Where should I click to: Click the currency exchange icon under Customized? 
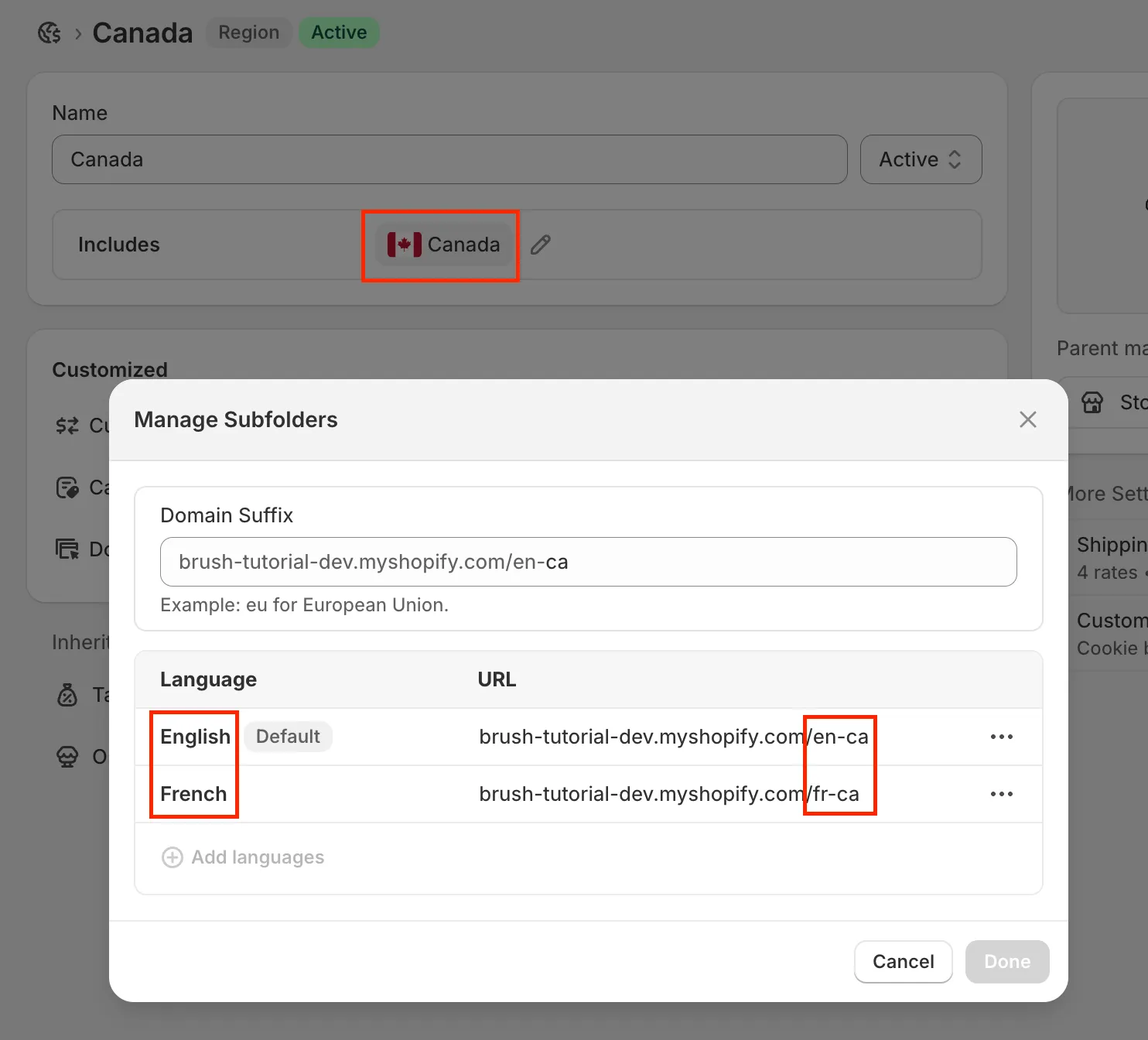[67, 426]
